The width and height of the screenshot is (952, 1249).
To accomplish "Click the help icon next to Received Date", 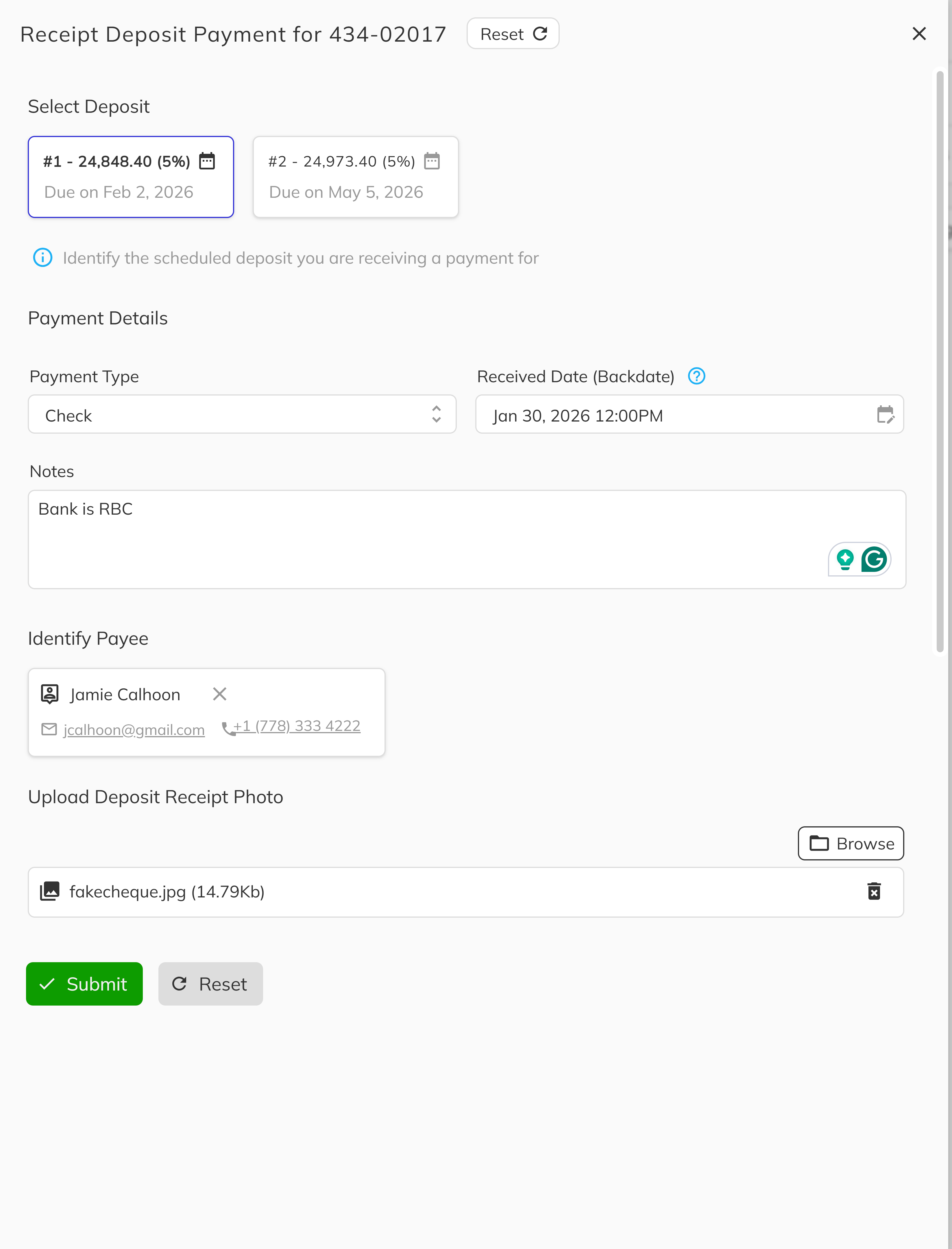I will pos(696,376).
